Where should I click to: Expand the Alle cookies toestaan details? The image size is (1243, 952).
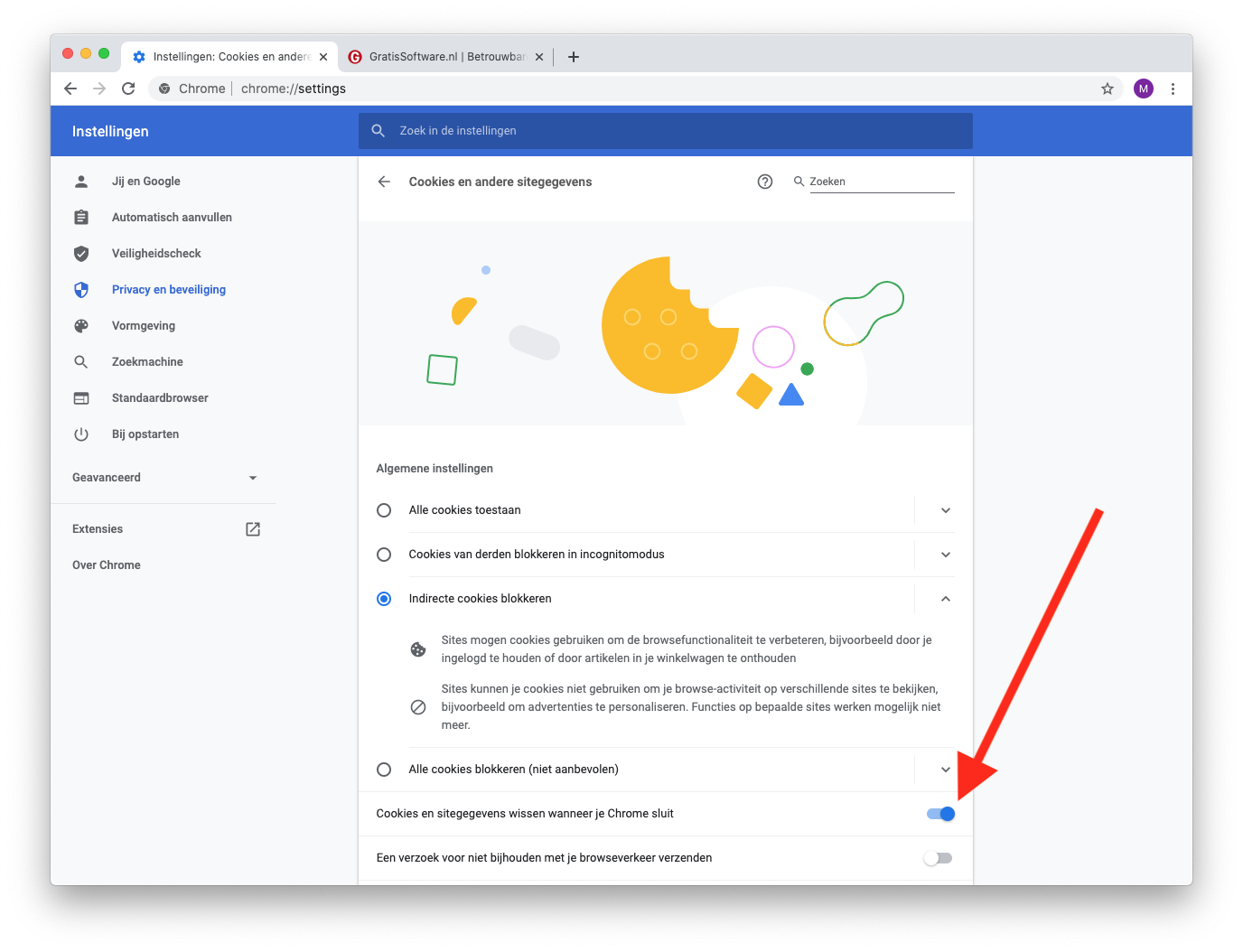(945, 510)
